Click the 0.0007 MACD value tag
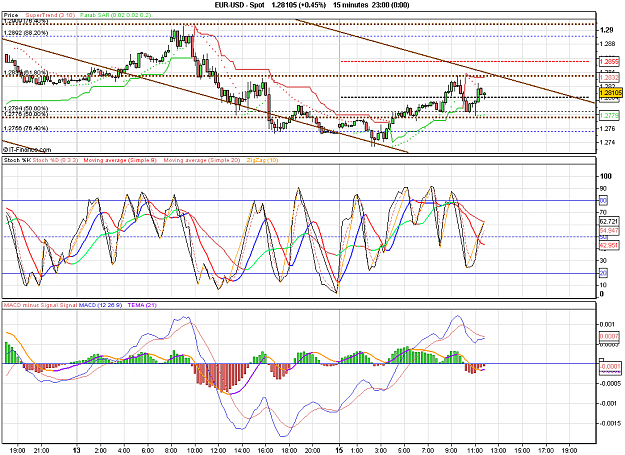625x455 pixels. point(609,337)
